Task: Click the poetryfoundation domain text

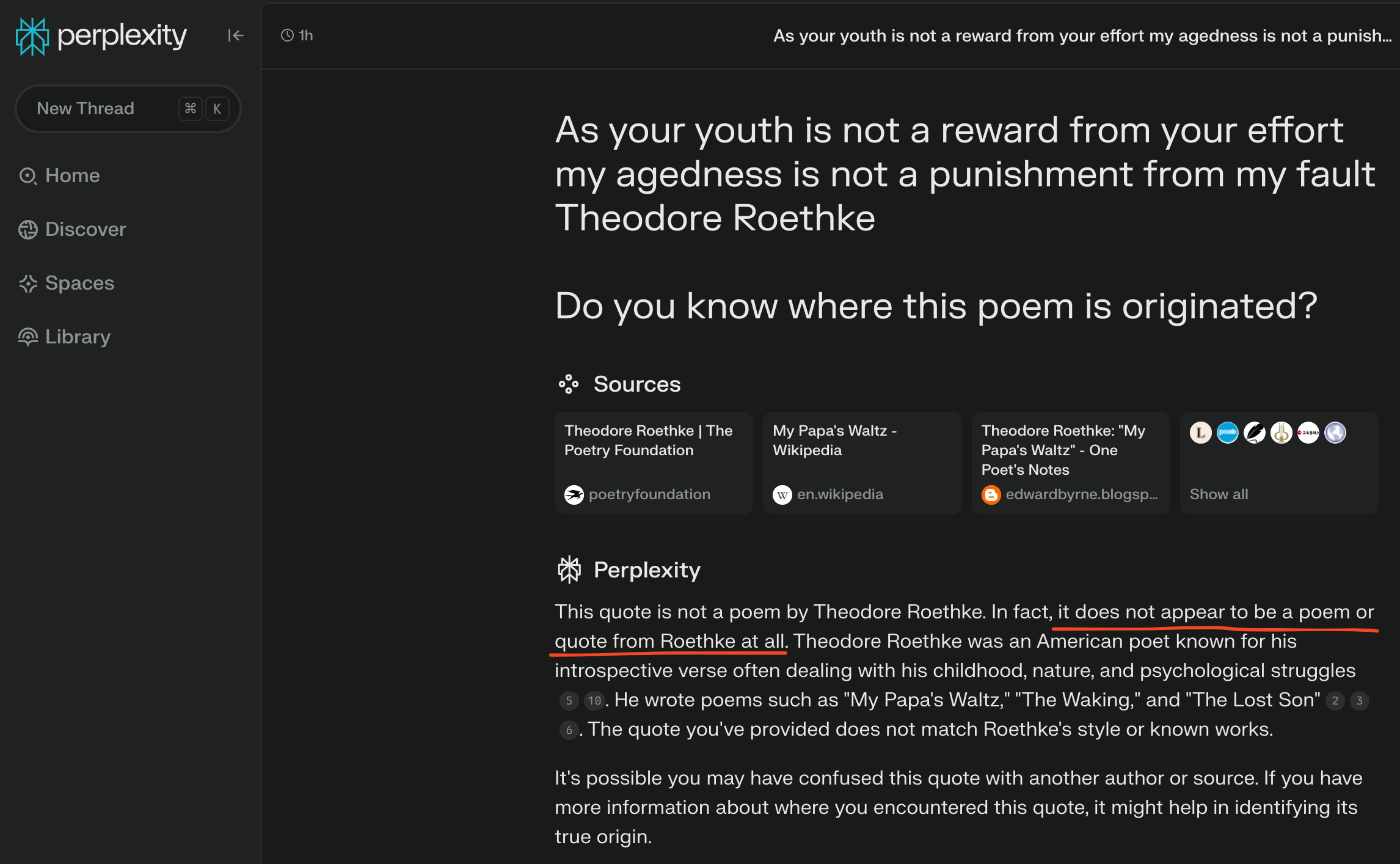Action: click(x=649, y=494)
